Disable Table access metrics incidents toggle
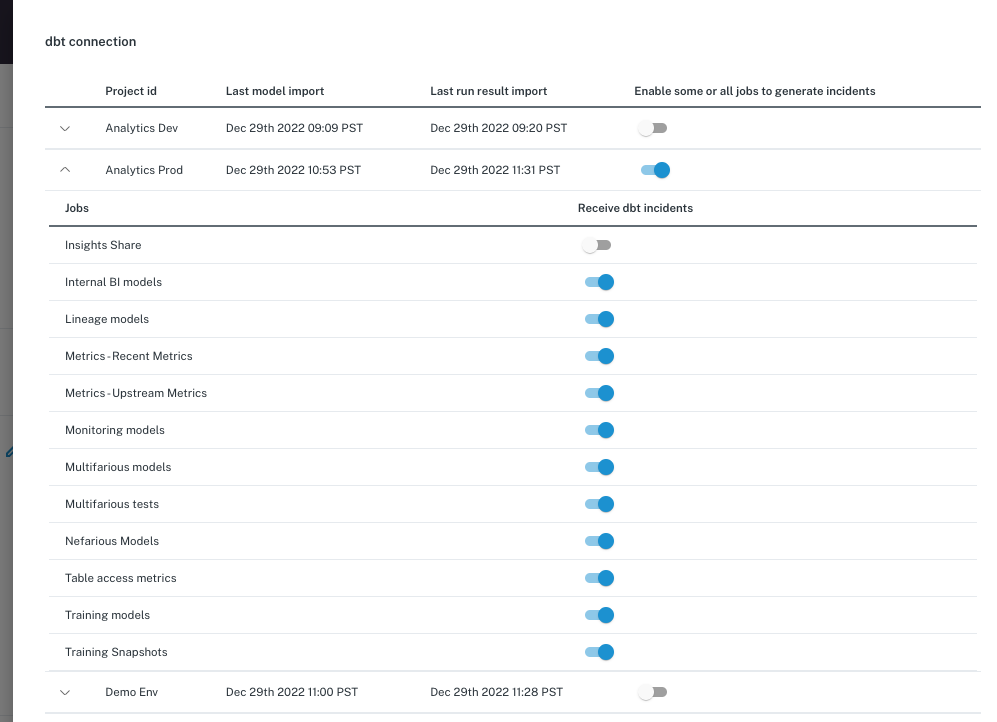The height and width of the screenshot is (722, 997). 599,578
